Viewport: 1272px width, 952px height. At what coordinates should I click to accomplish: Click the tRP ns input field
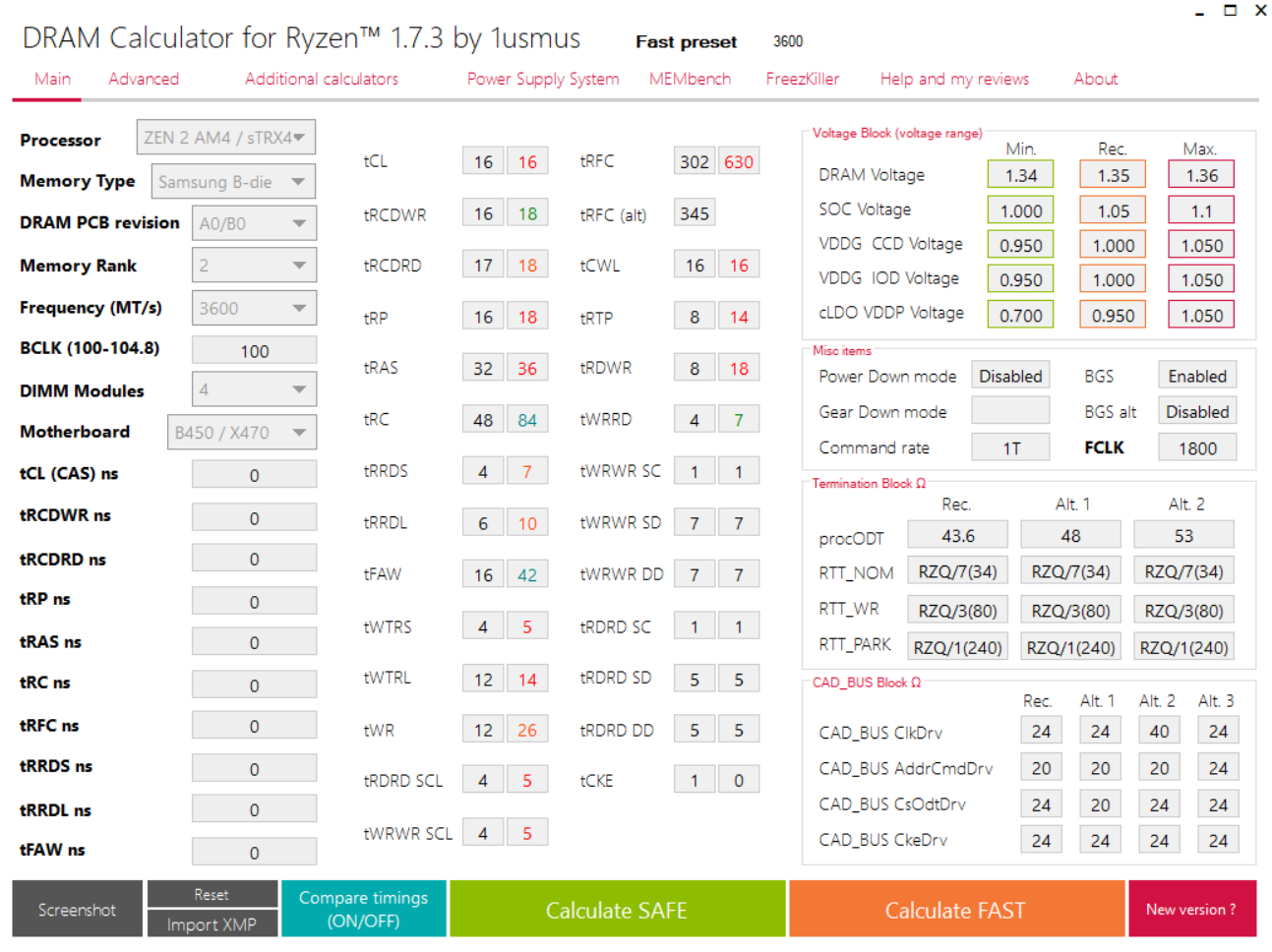point(254,601)
